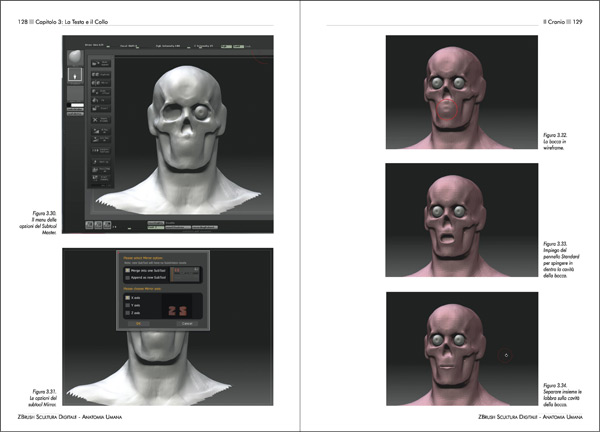Click header text 'Il Cranio 129'
This screenshot has width=600, height=432.
[563, 22]
